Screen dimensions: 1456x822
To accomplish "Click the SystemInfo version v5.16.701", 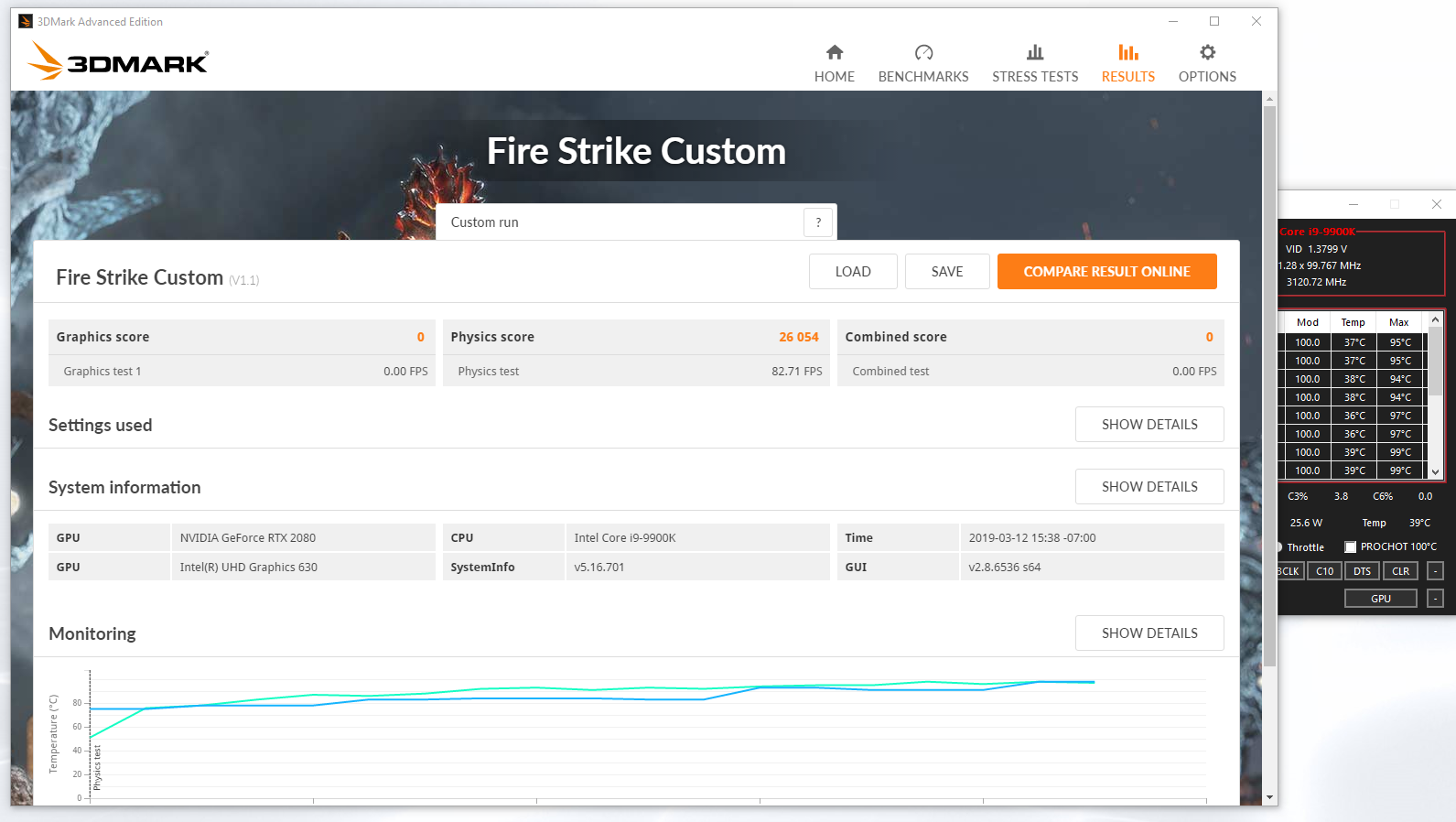I will tap(599, 568).
